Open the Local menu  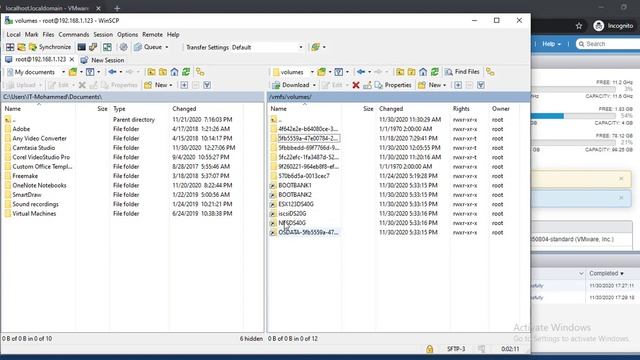click(13, 35)
